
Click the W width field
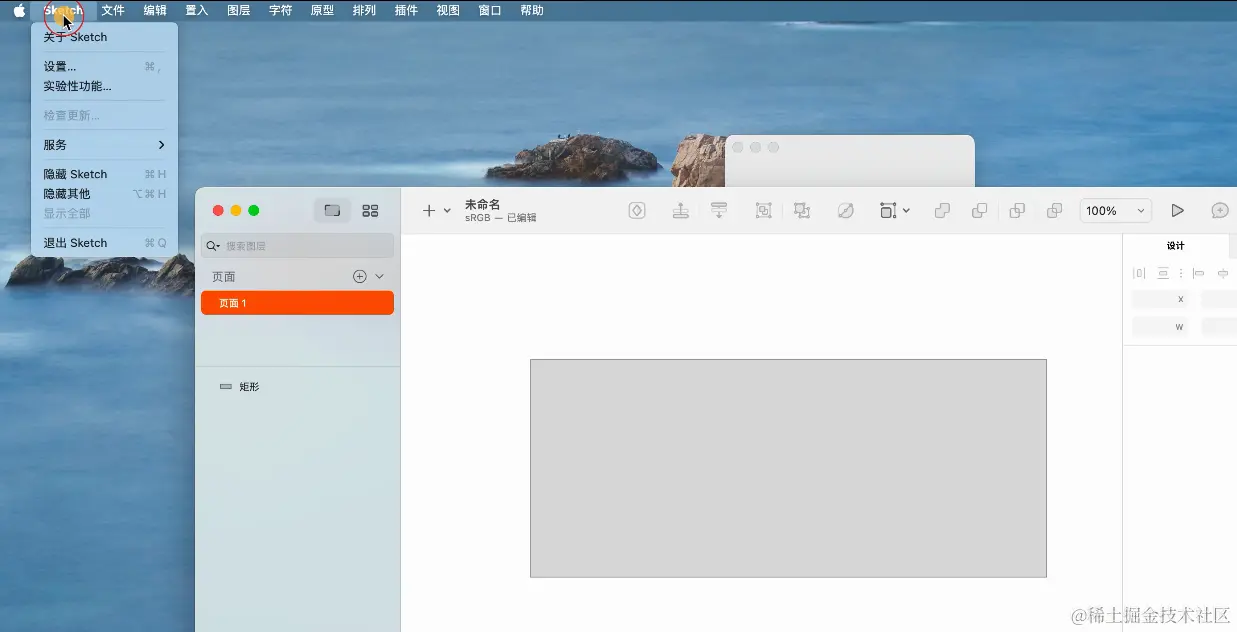click(1160, 326)
